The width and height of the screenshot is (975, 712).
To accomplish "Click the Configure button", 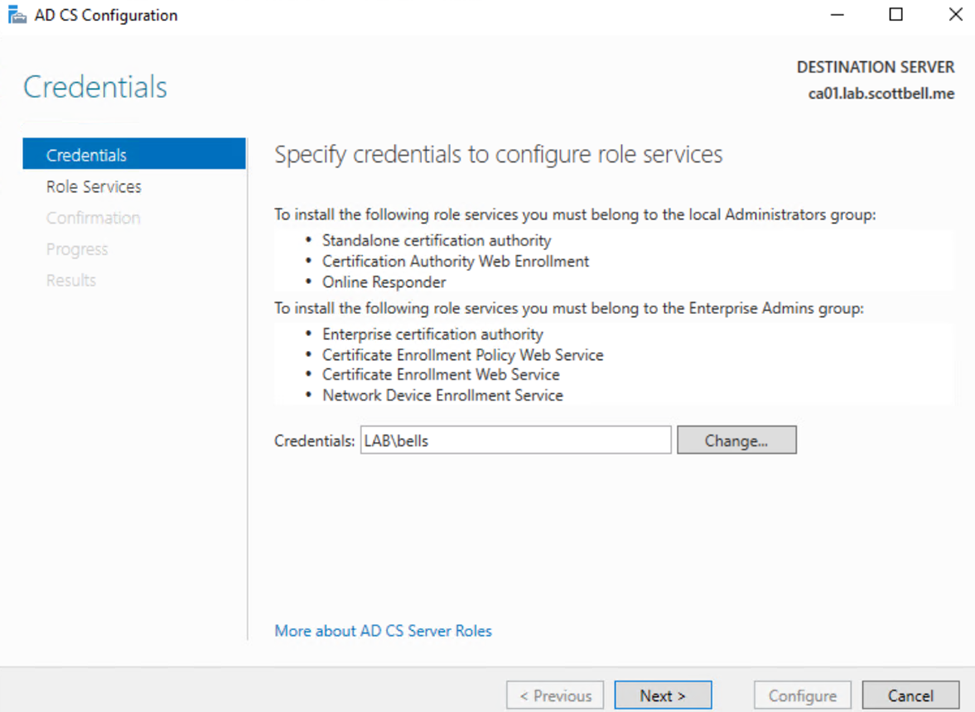I will coord(802,696).
